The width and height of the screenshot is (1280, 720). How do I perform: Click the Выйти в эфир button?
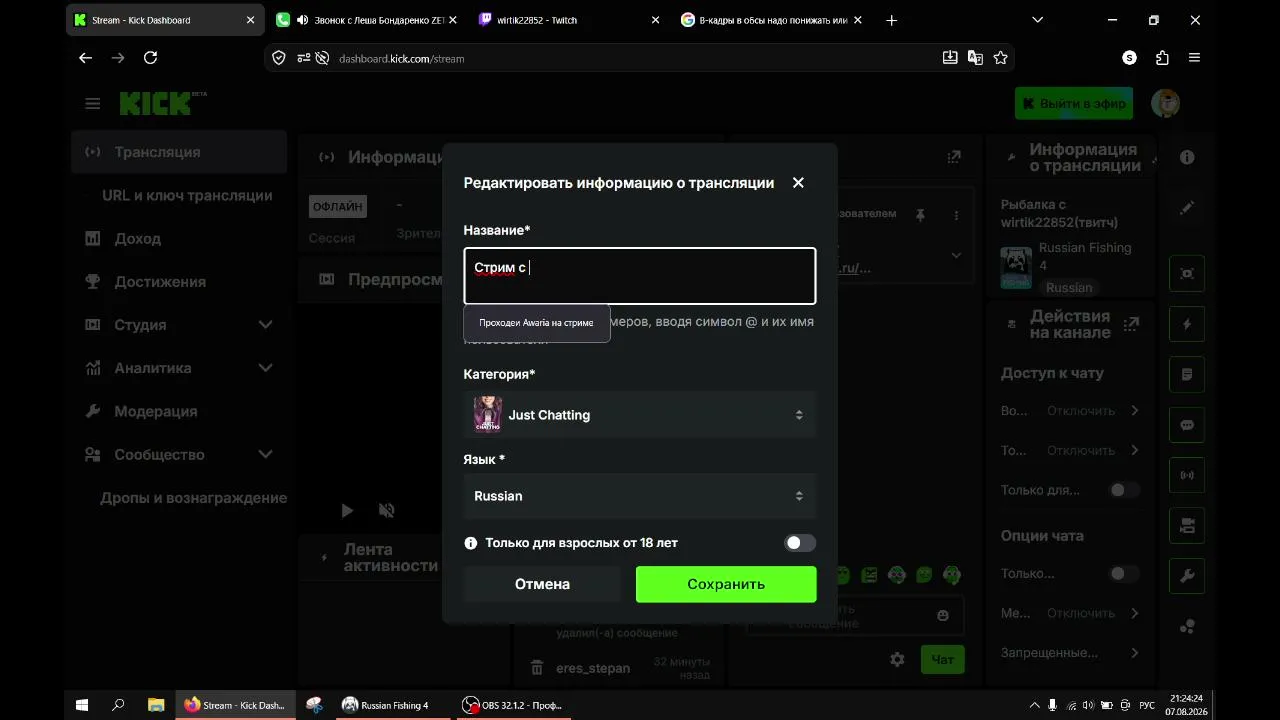click(1074, 103)
